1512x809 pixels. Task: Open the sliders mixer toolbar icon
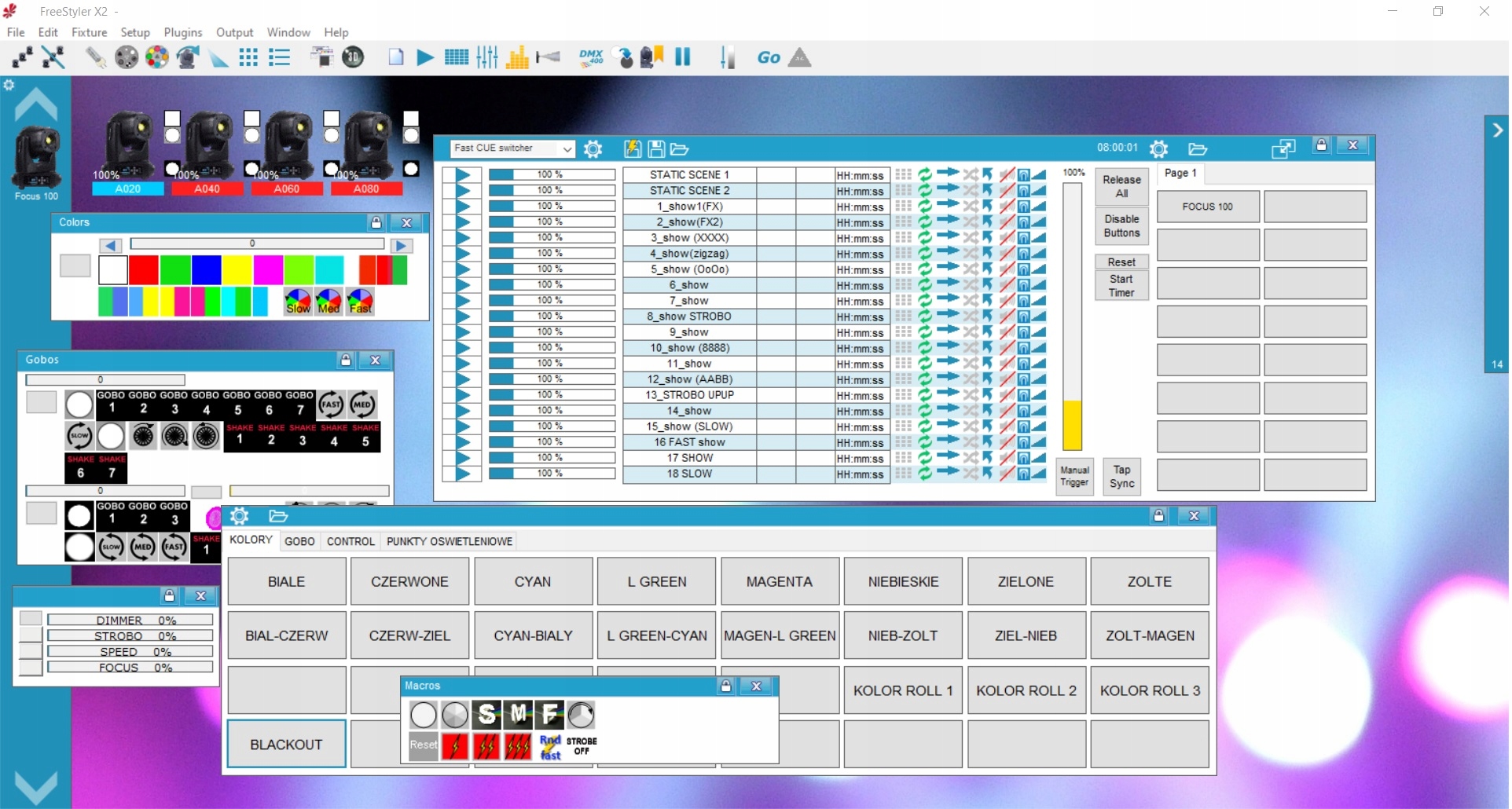(x=487, y=57)
